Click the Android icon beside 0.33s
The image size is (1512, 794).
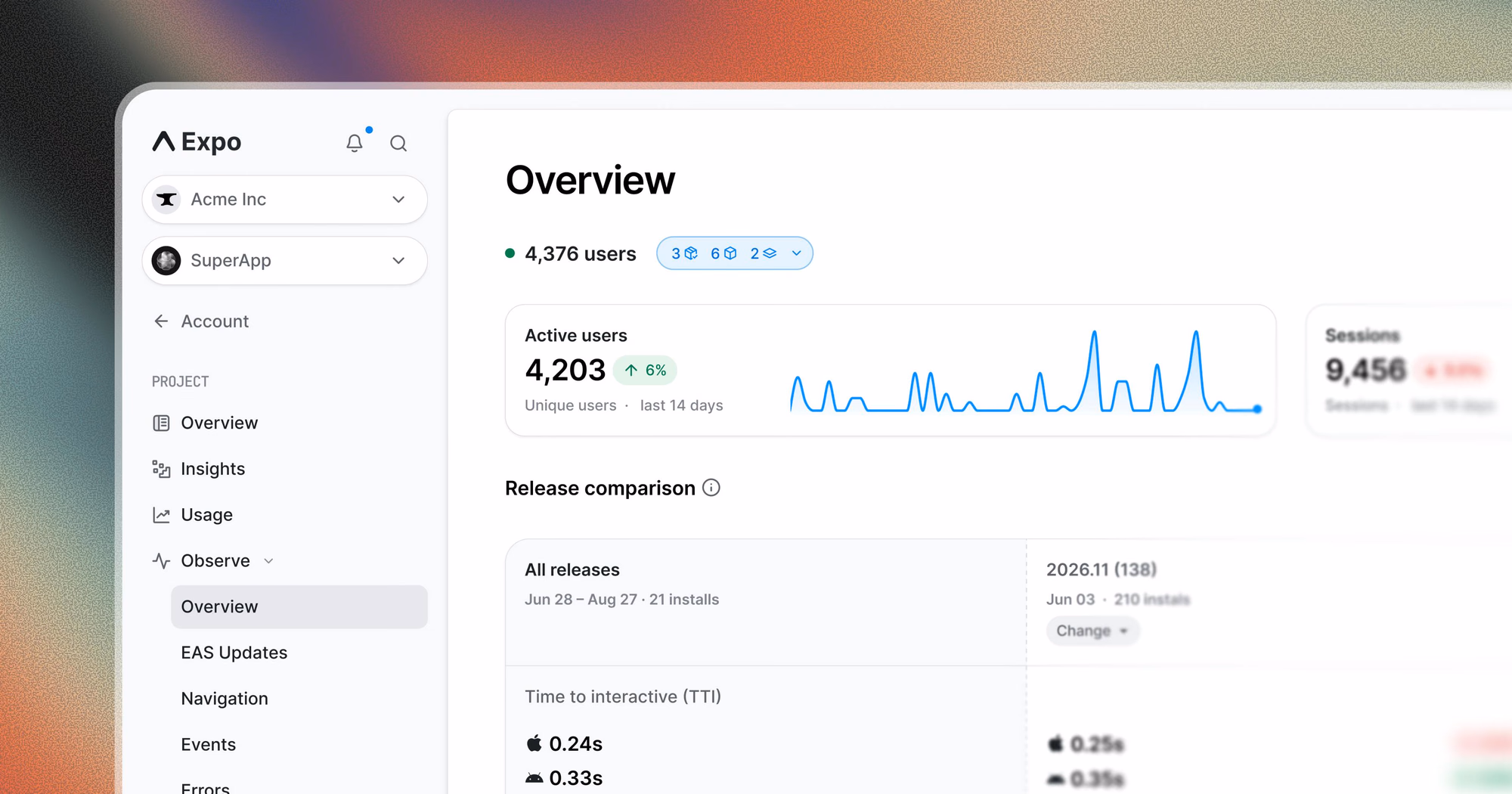[534, 778]
